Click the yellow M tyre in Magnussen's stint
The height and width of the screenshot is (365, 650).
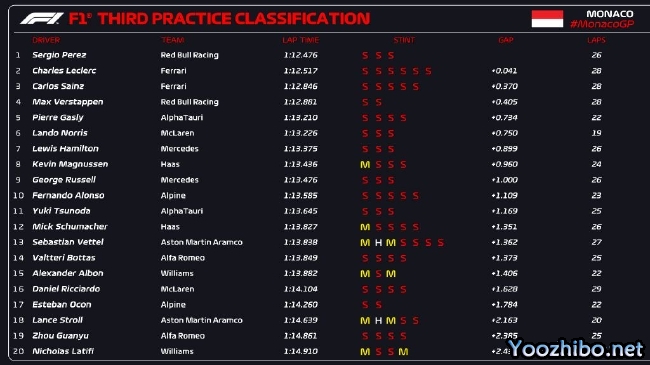[365, 165]
